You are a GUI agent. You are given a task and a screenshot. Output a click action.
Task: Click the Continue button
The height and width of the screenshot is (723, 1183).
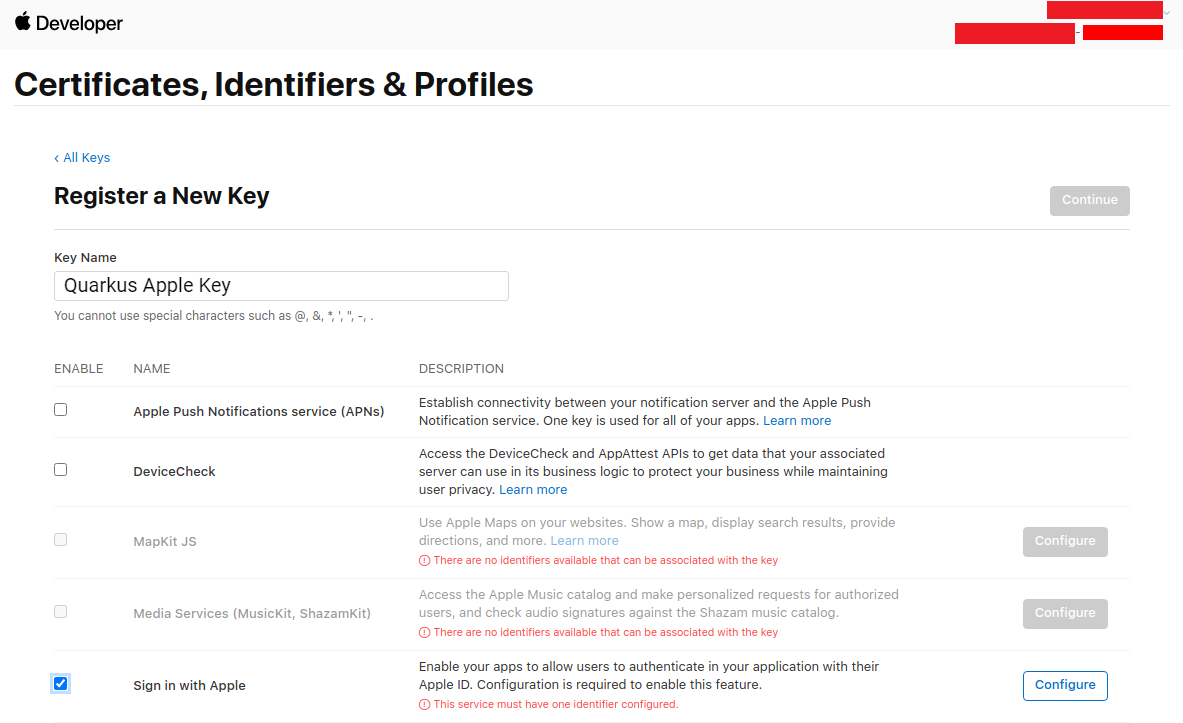point(1089,201)
